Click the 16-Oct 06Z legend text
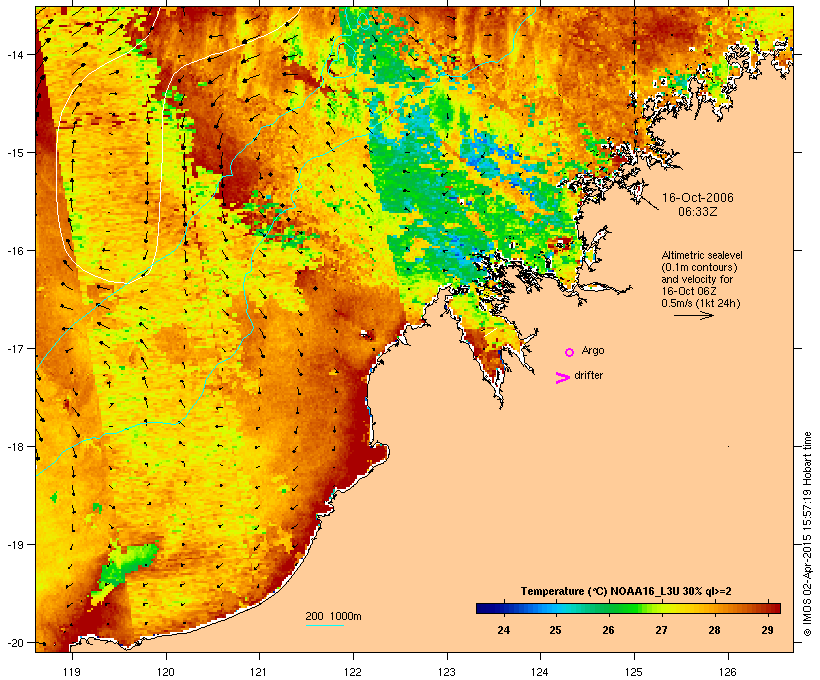The image size is (820, 680). [x=689, y=291]
